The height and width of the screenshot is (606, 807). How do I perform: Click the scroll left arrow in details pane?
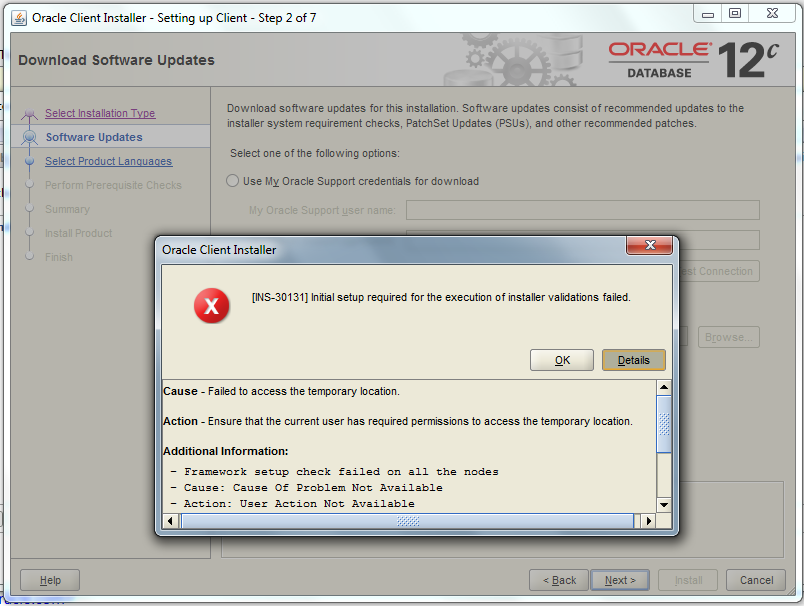(170, 521)
